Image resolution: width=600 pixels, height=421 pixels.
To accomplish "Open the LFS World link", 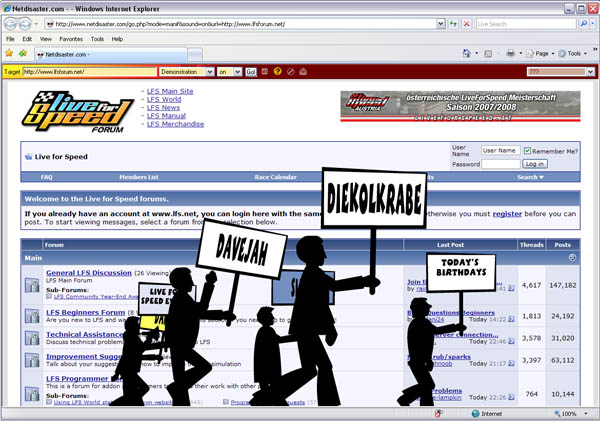I will tap(164, 100).
